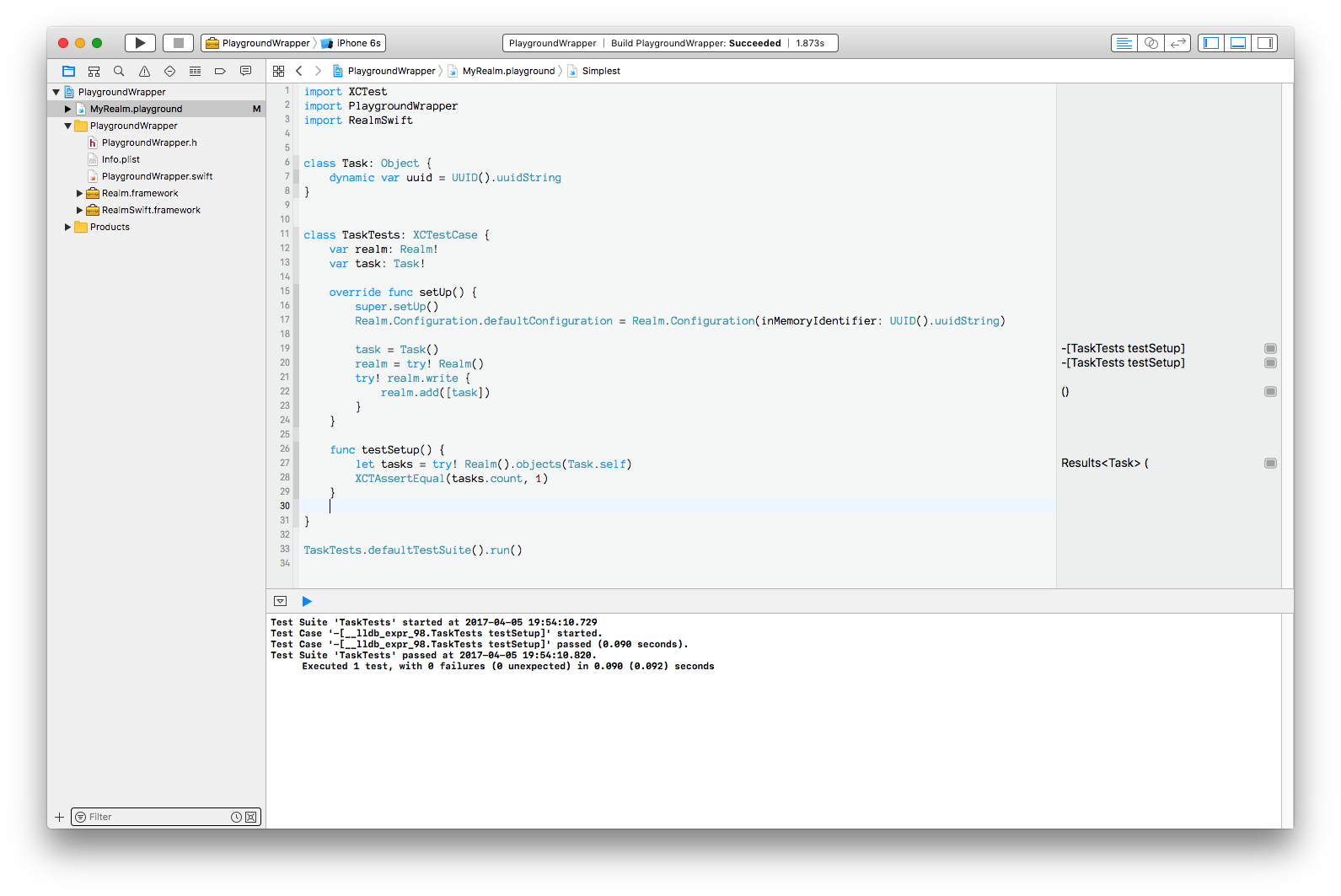Select Simplest in the jump bar
The width and height of the screenshot is (1341, 896).
point(593,71)
